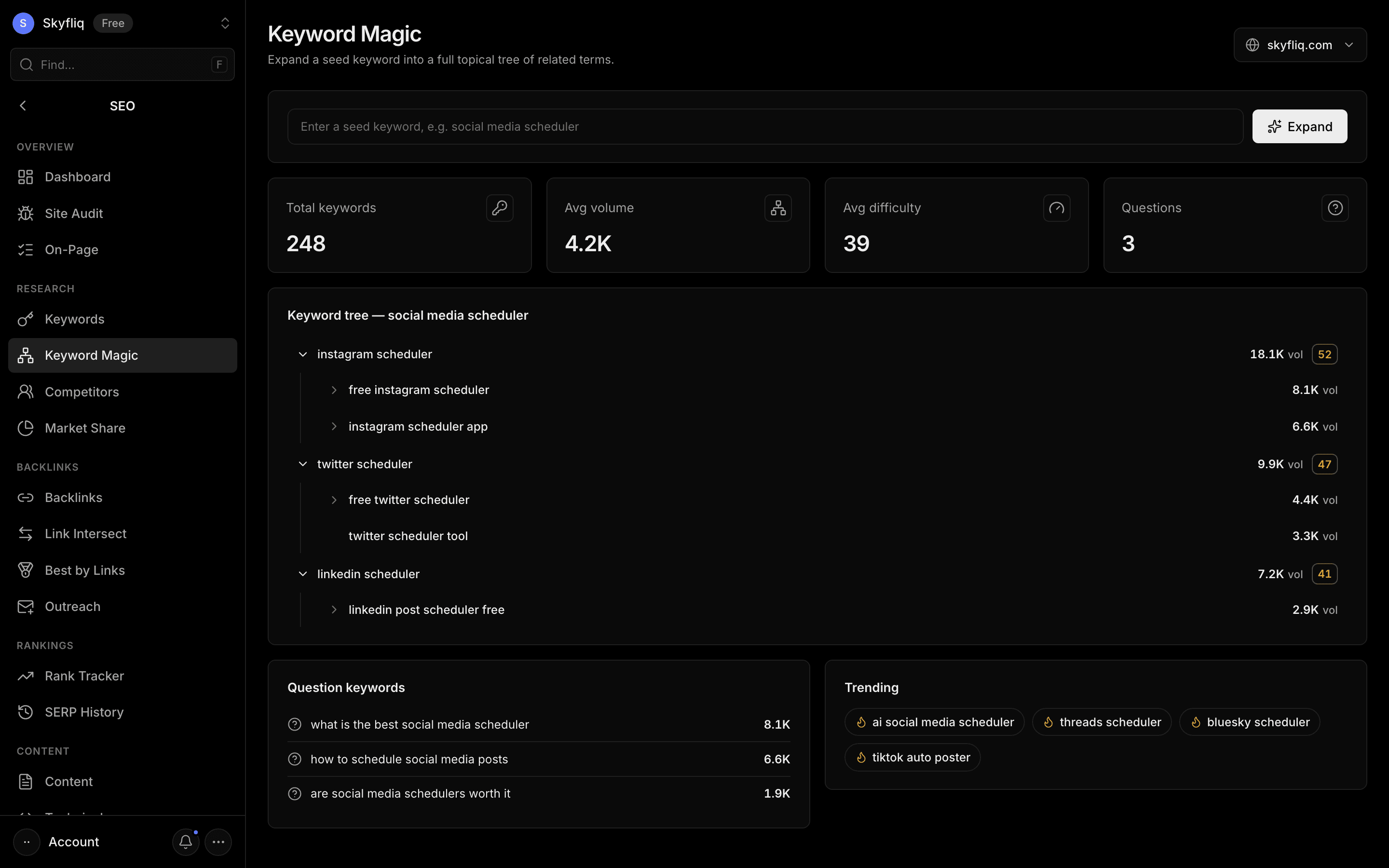Open the skyfliq.com domain dropdown
Image resolution: width=1389 pixels, height=868 pixels.
click(1299, 45)
